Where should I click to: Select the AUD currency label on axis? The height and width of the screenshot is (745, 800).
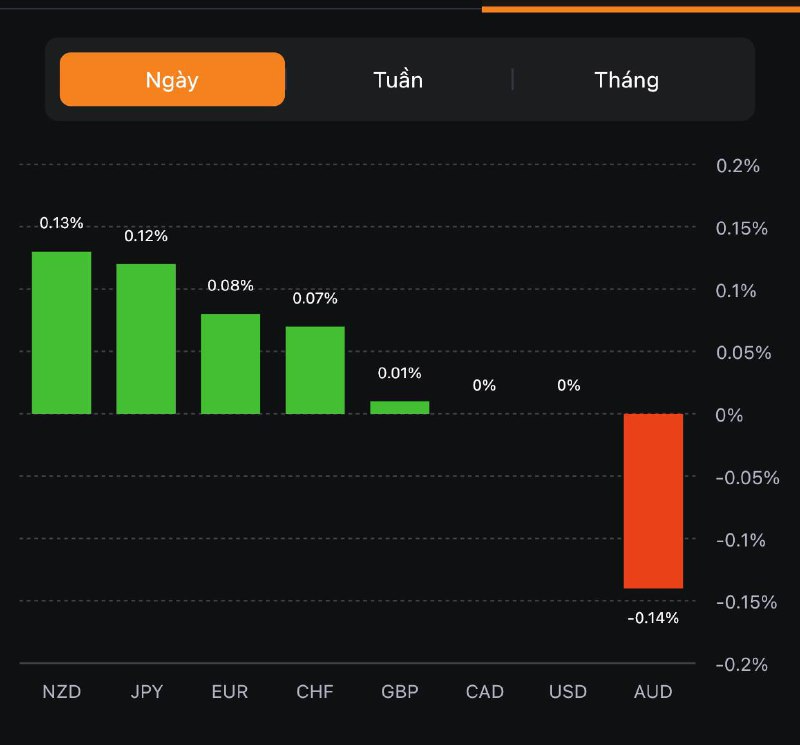[654, 692]
